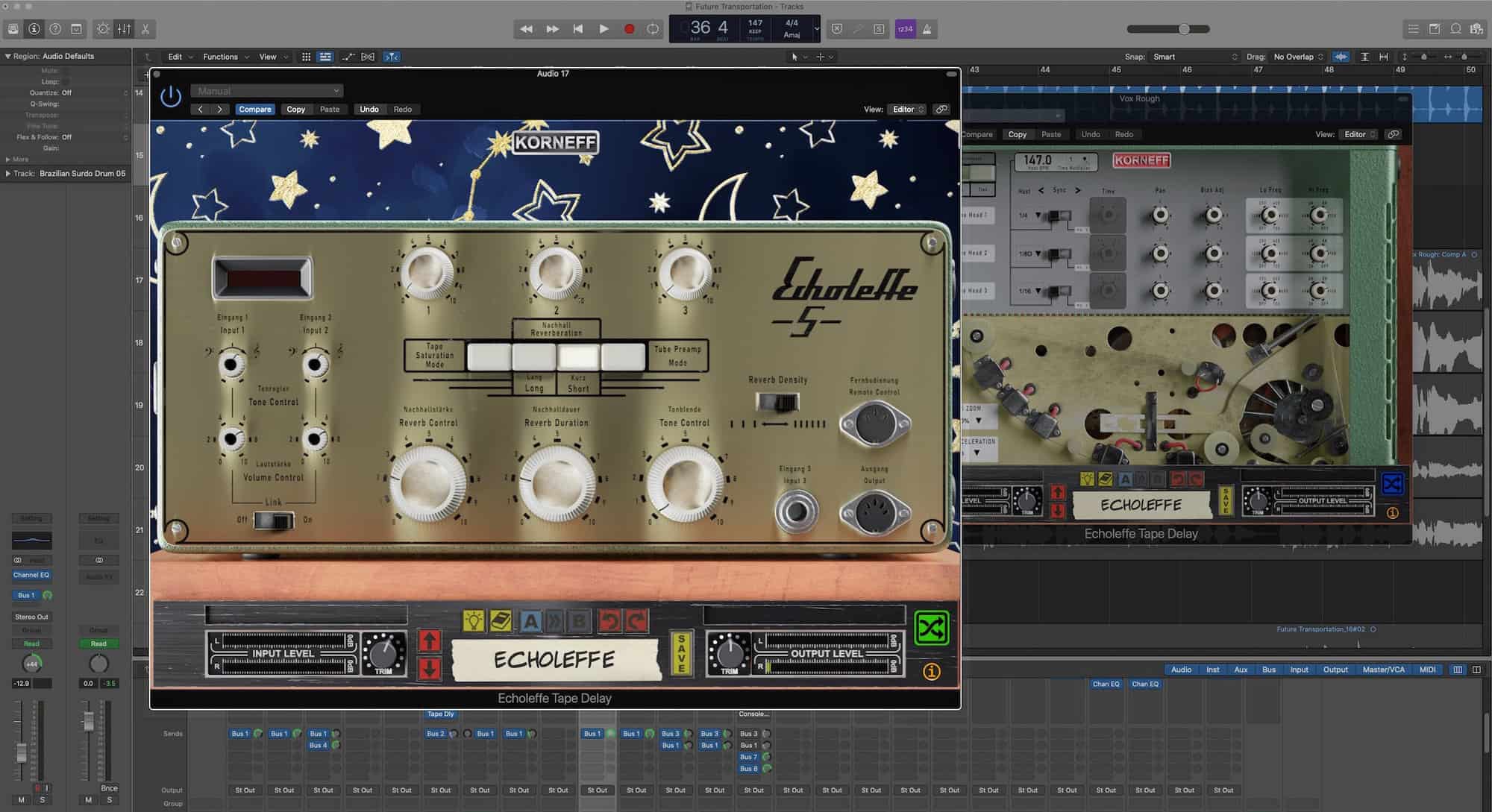
Task: Open the Drag No Overlap dropdown
Action: click(1298, 57)
